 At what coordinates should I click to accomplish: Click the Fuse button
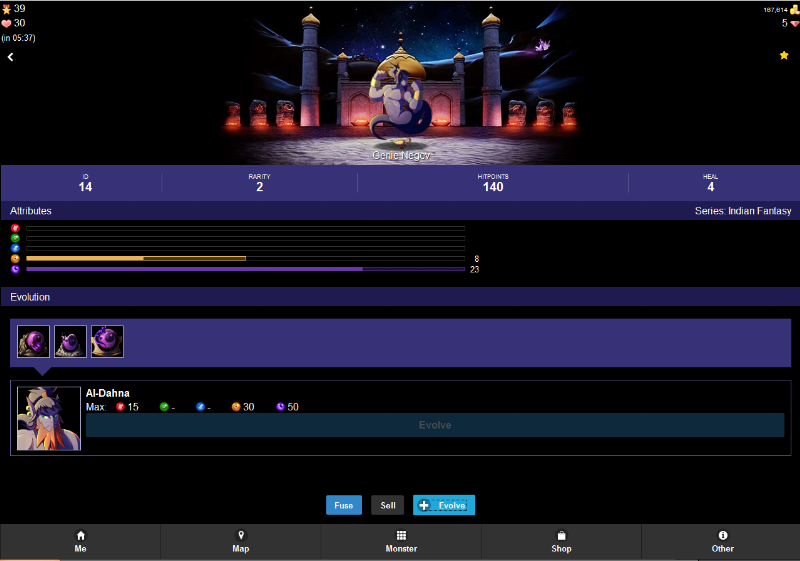[343, 505]
